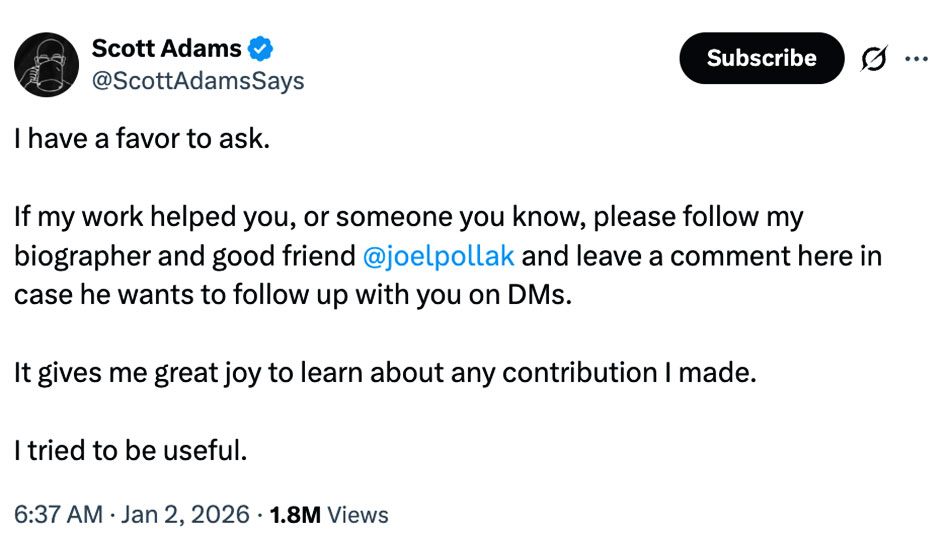Click the 6:37 AM post time

59,514
